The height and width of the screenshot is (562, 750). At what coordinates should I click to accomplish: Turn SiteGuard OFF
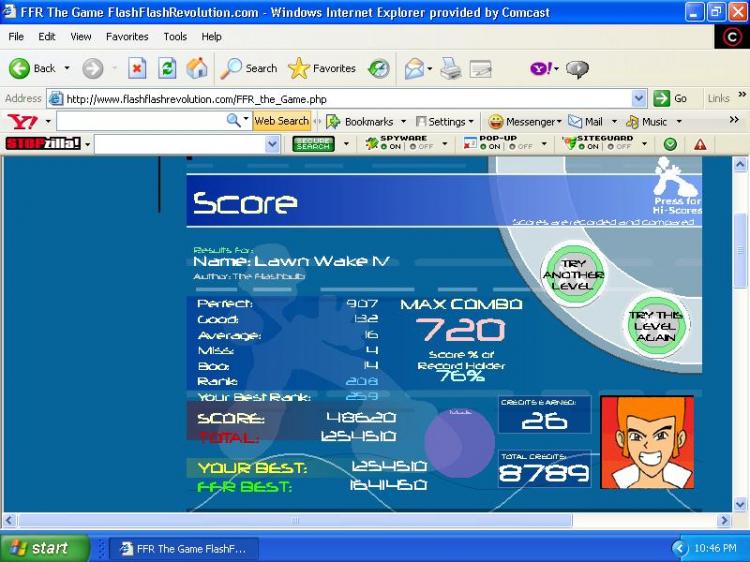coord(619,147)
